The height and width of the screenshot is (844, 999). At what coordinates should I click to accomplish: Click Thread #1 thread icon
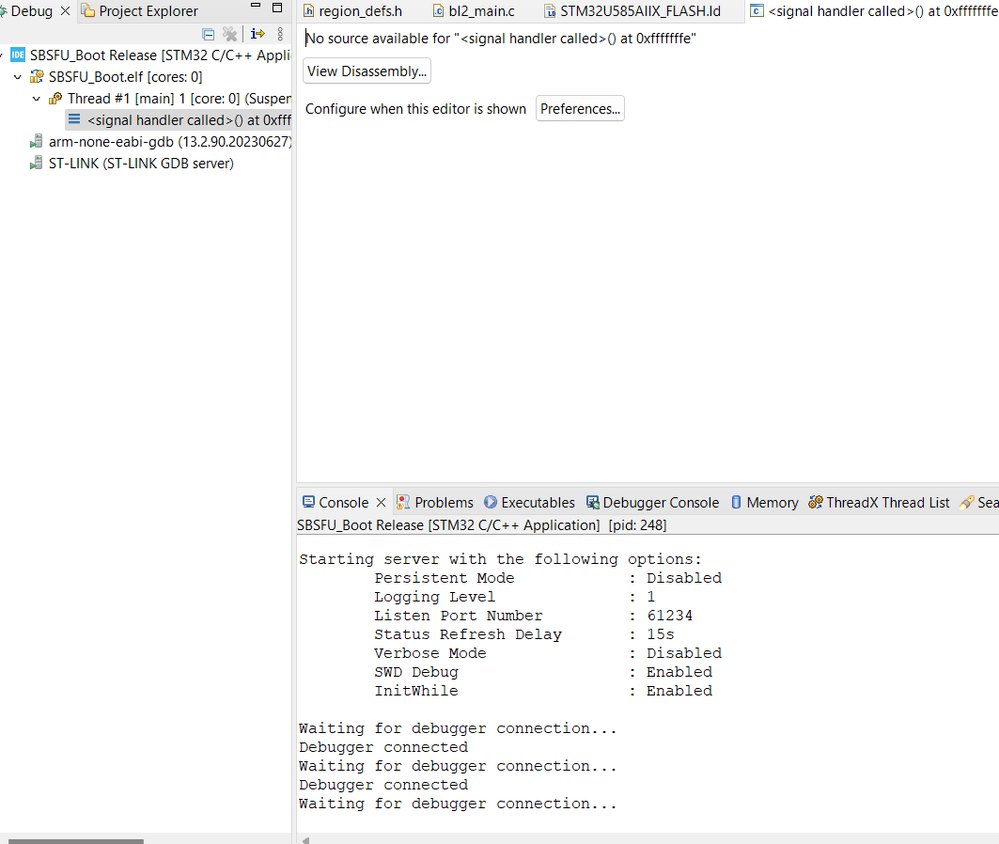[x=56, y=99]
